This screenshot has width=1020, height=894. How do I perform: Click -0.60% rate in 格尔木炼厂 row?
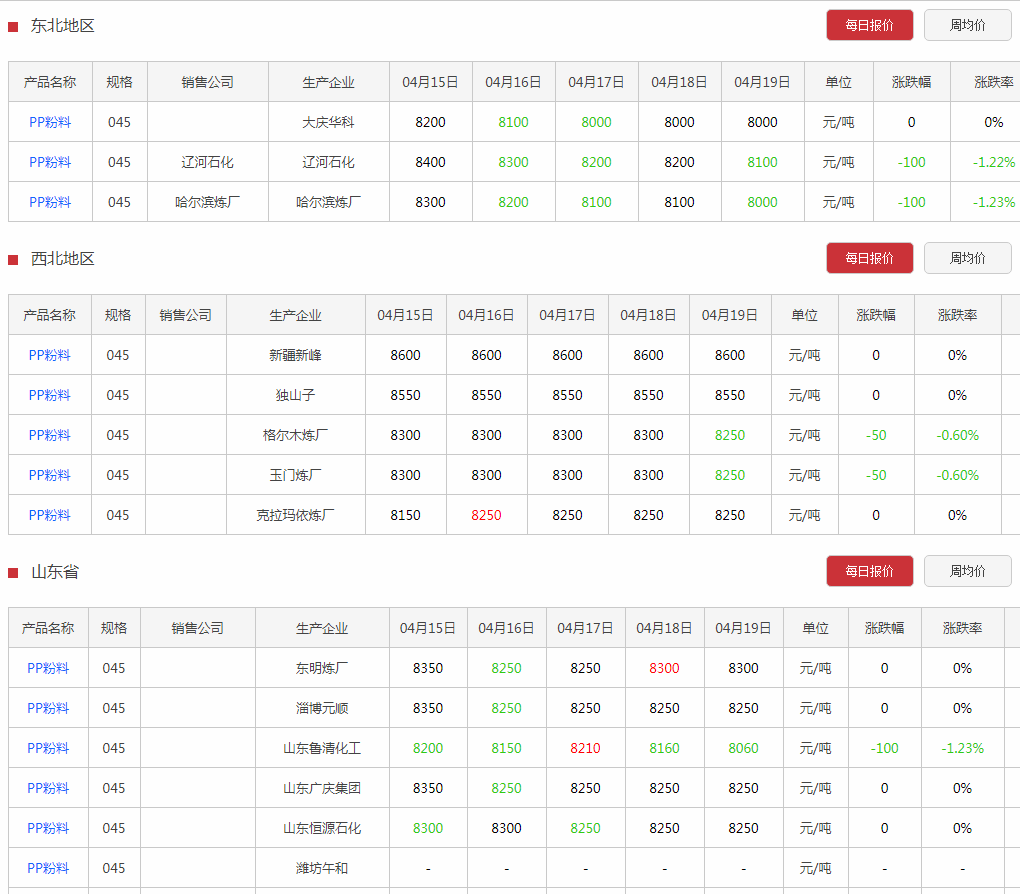(x=958, y=435)
